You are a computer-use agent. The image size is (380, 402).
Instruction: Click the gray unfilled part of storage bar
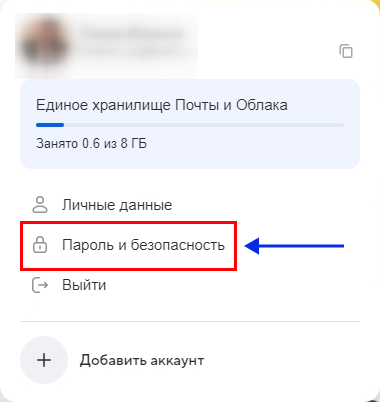click(204, 125)
